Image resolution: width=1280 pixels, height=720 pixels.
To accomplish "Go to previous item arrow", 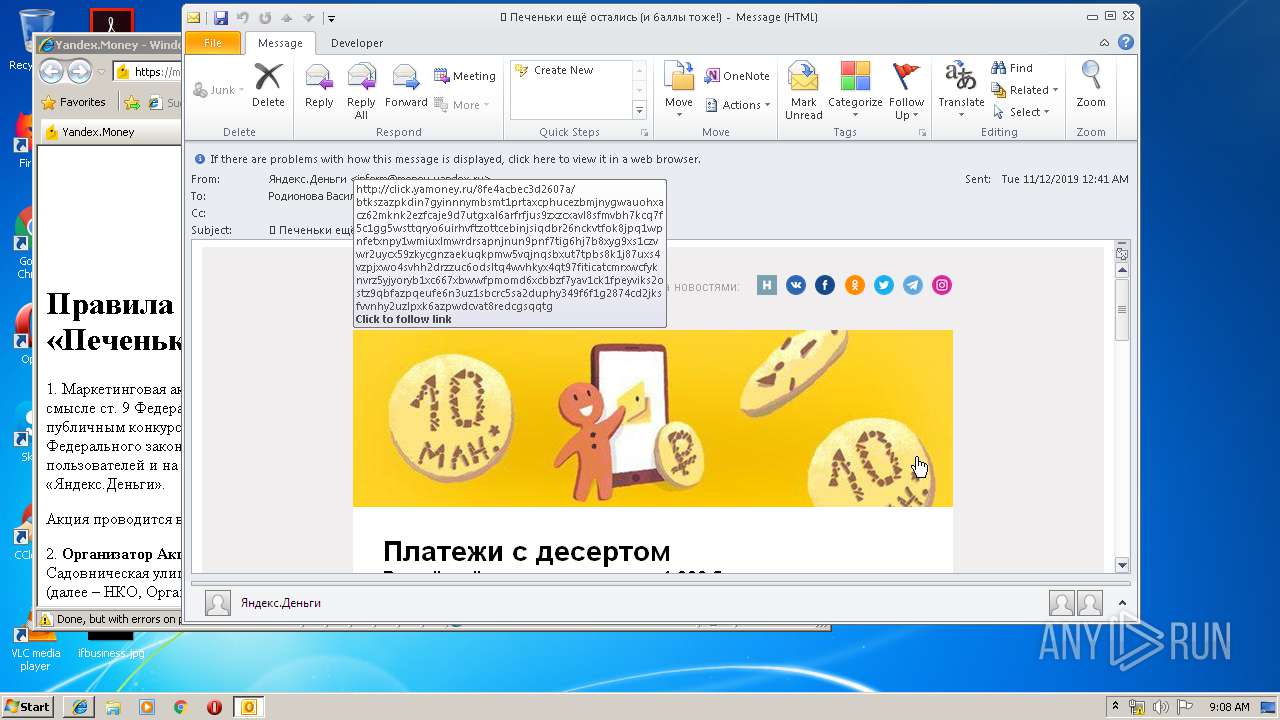I will point(287,18).
